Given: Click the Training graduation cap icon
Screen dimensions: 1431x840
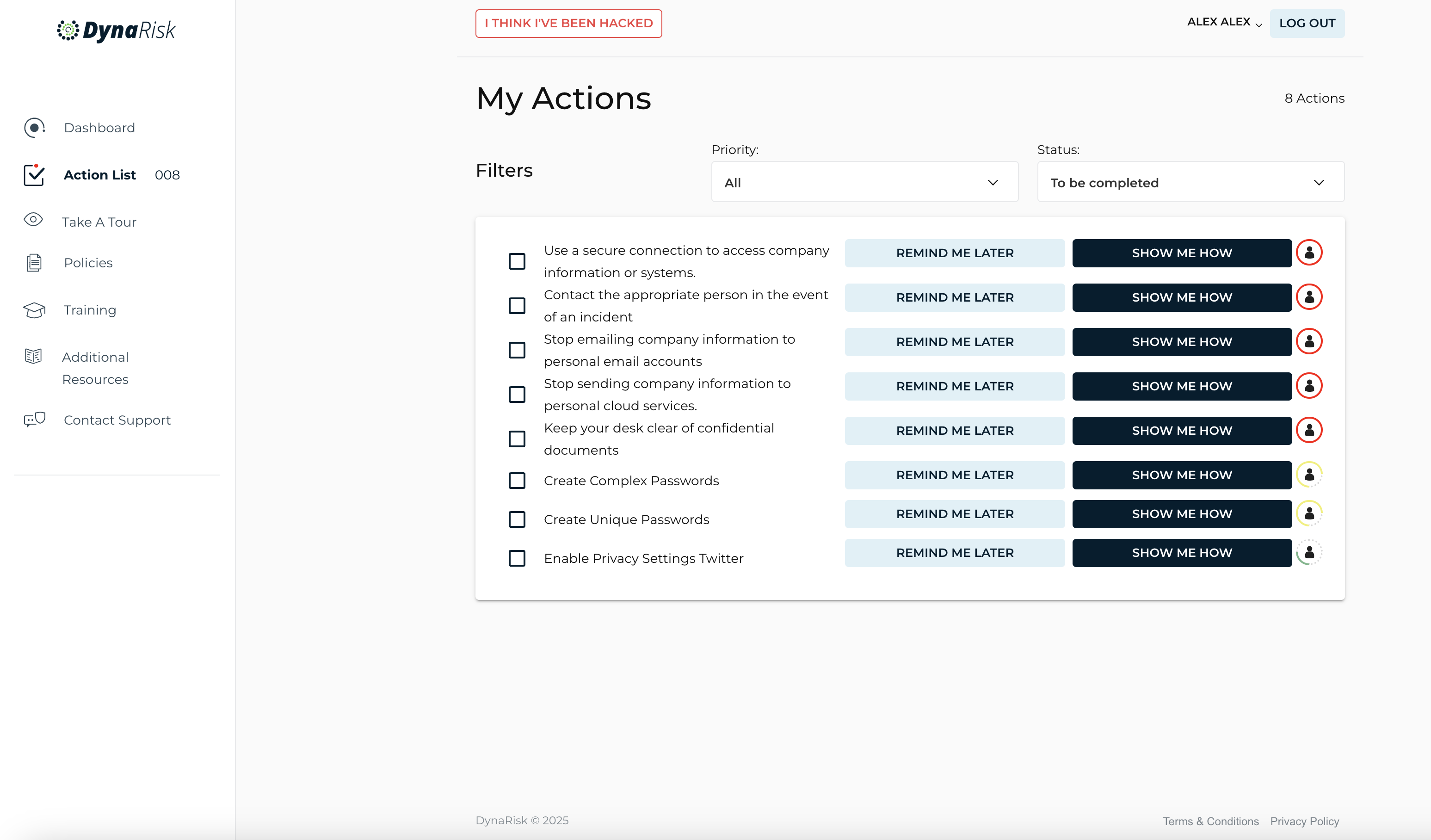Looking at the screenshot, I should [34, 310].
